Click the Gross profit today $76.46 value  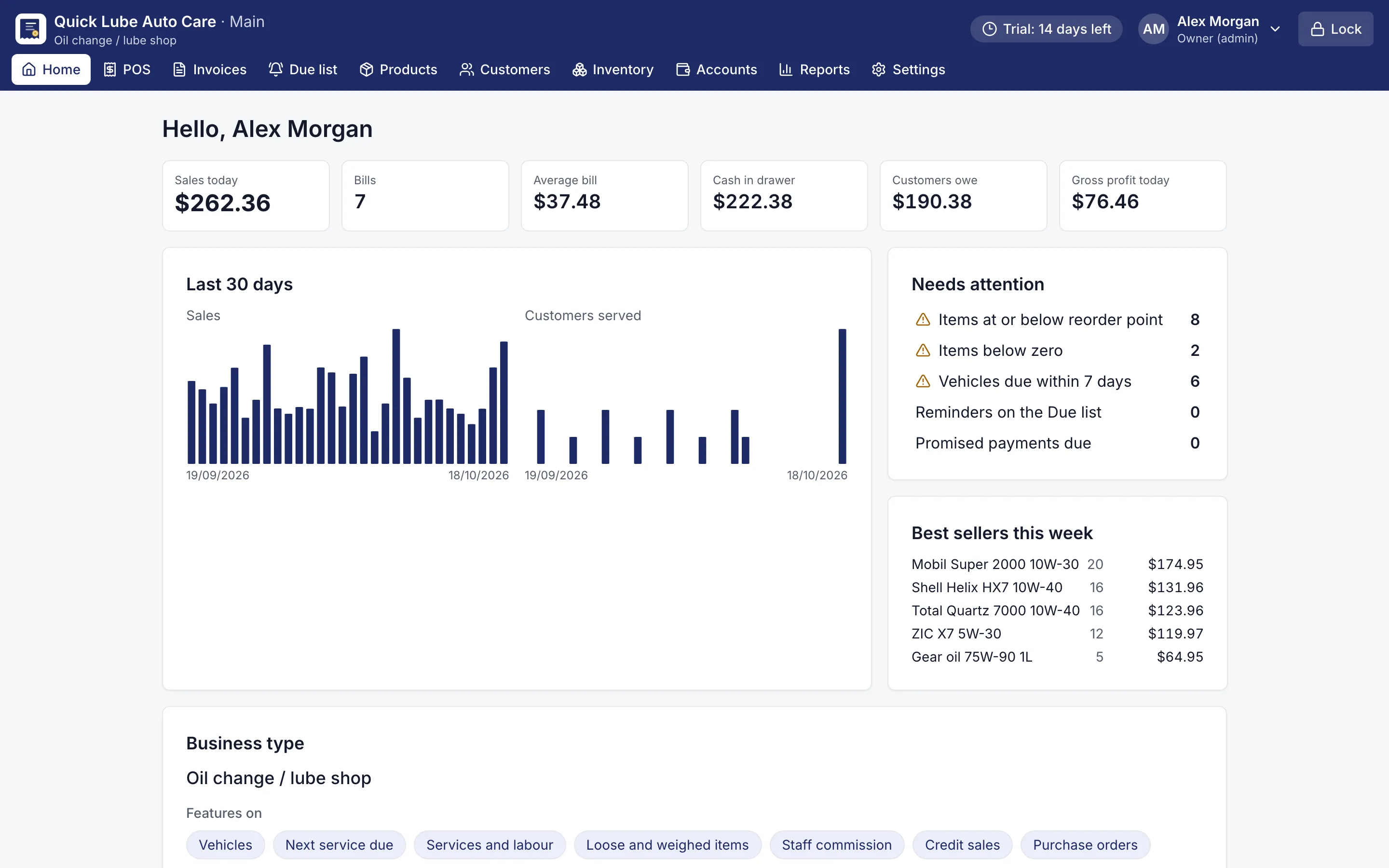[1105, 202]
